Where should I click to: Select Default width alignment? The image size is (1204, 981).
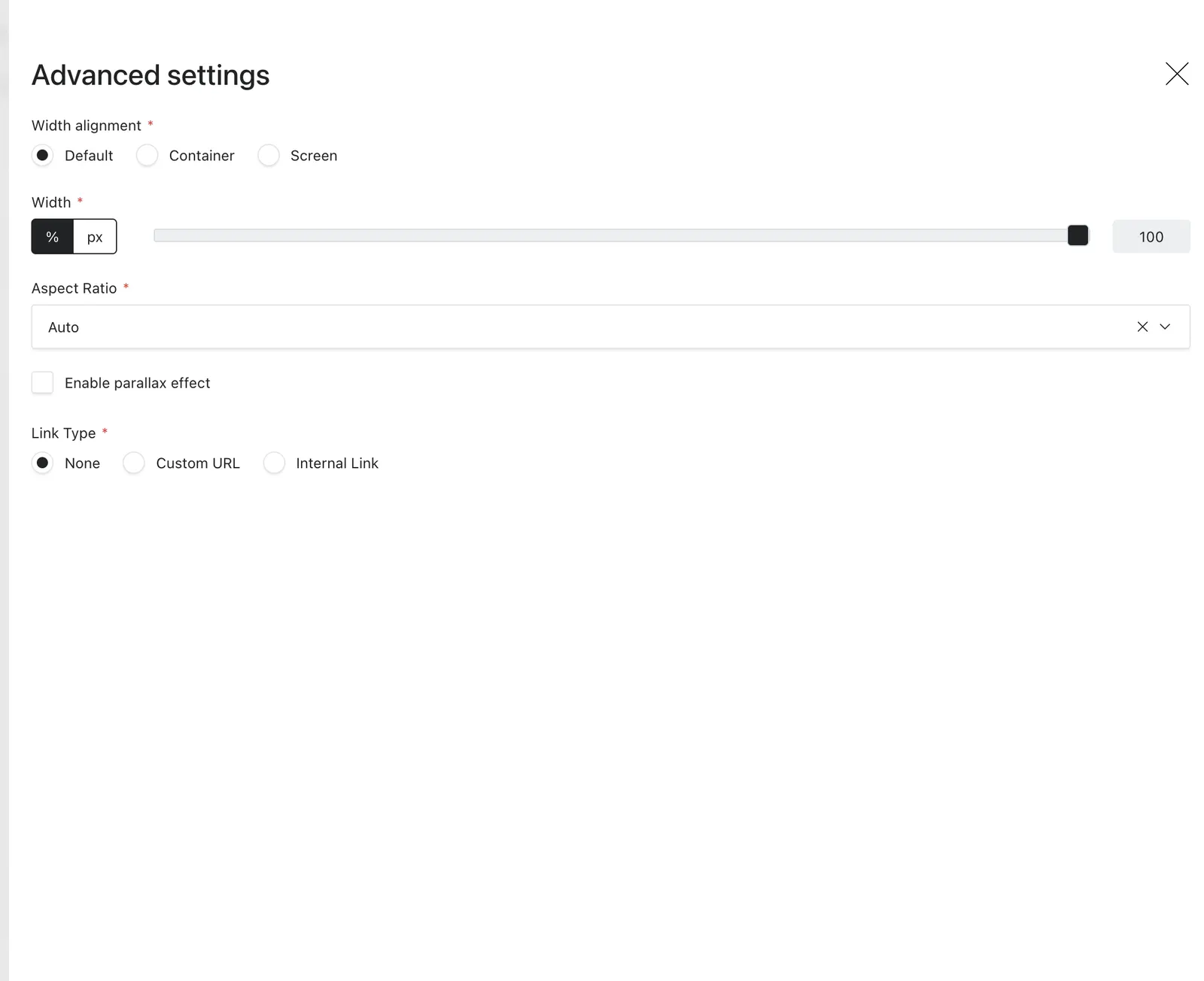(x=43, y=156)
